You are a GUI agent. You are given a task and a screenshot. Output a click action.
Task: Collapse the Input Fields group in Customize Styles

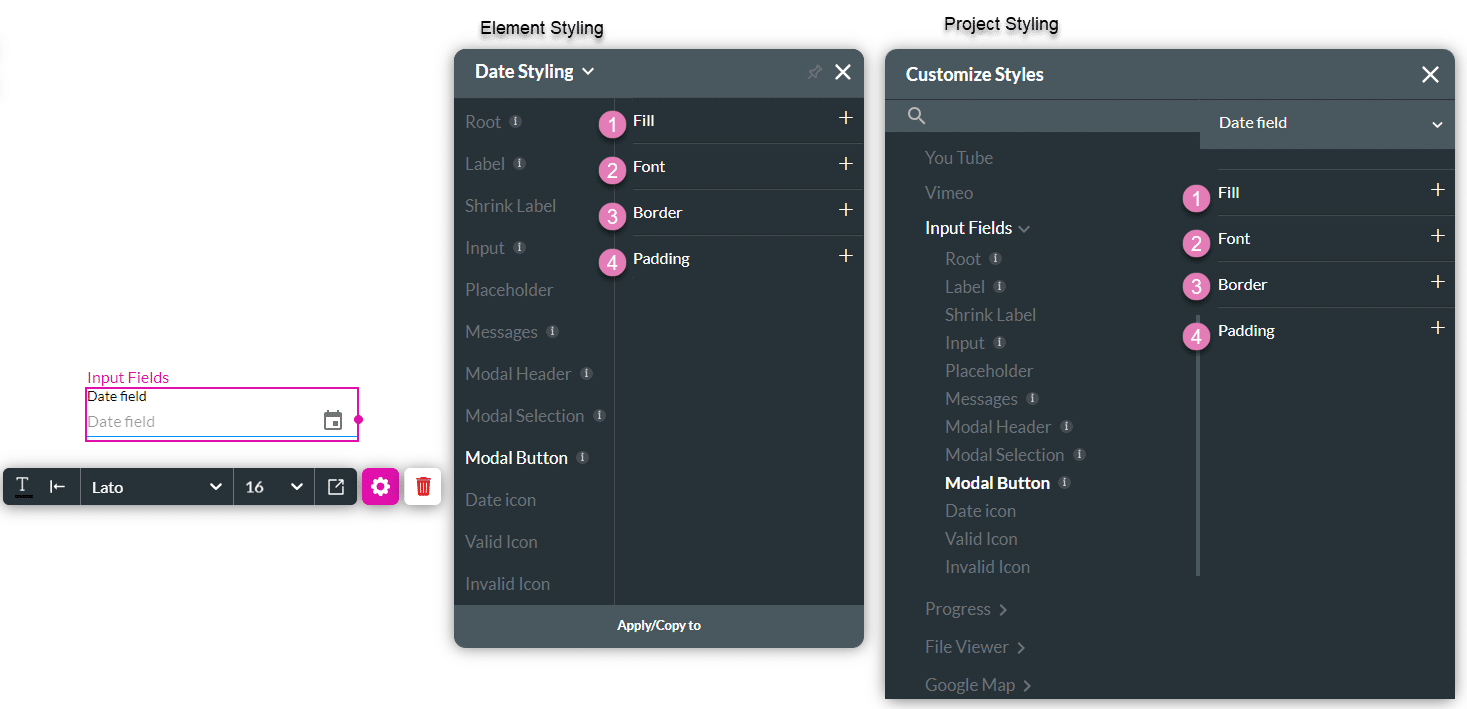(1023, 227)
